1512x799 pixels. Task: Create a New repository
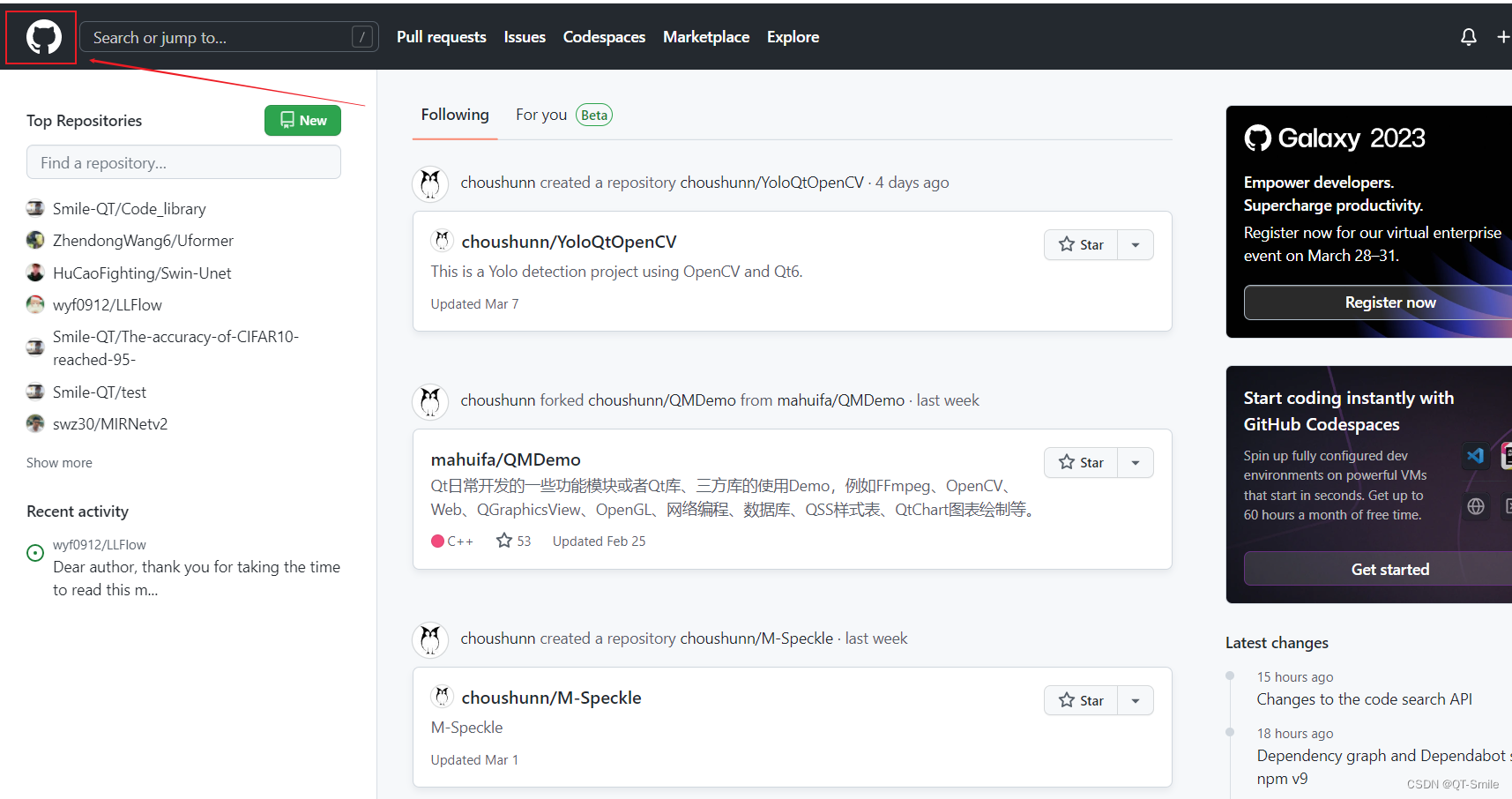point(302,121)
